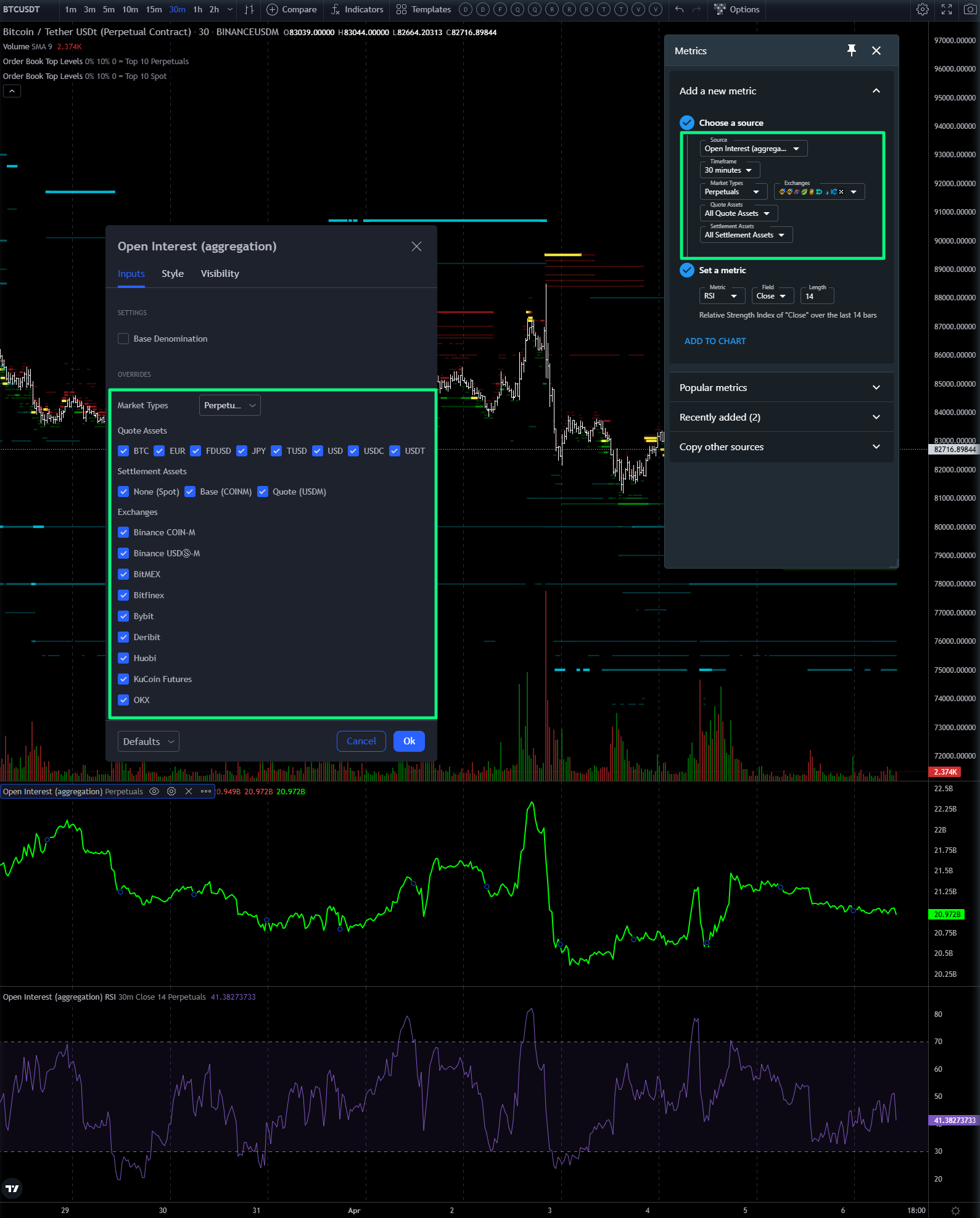Uncheck the Bybit exchange
Screen dimensions: 980x1218
123,616
